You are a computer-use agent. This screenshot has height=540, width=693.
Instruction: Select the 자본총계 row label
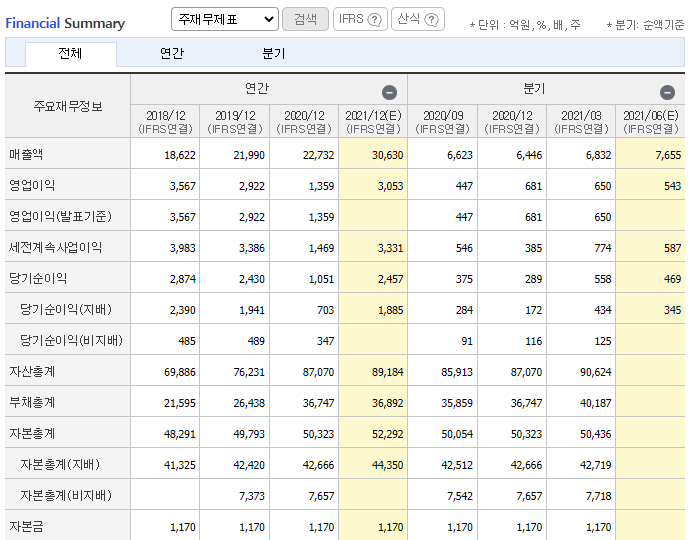click(x=32, y=433)
